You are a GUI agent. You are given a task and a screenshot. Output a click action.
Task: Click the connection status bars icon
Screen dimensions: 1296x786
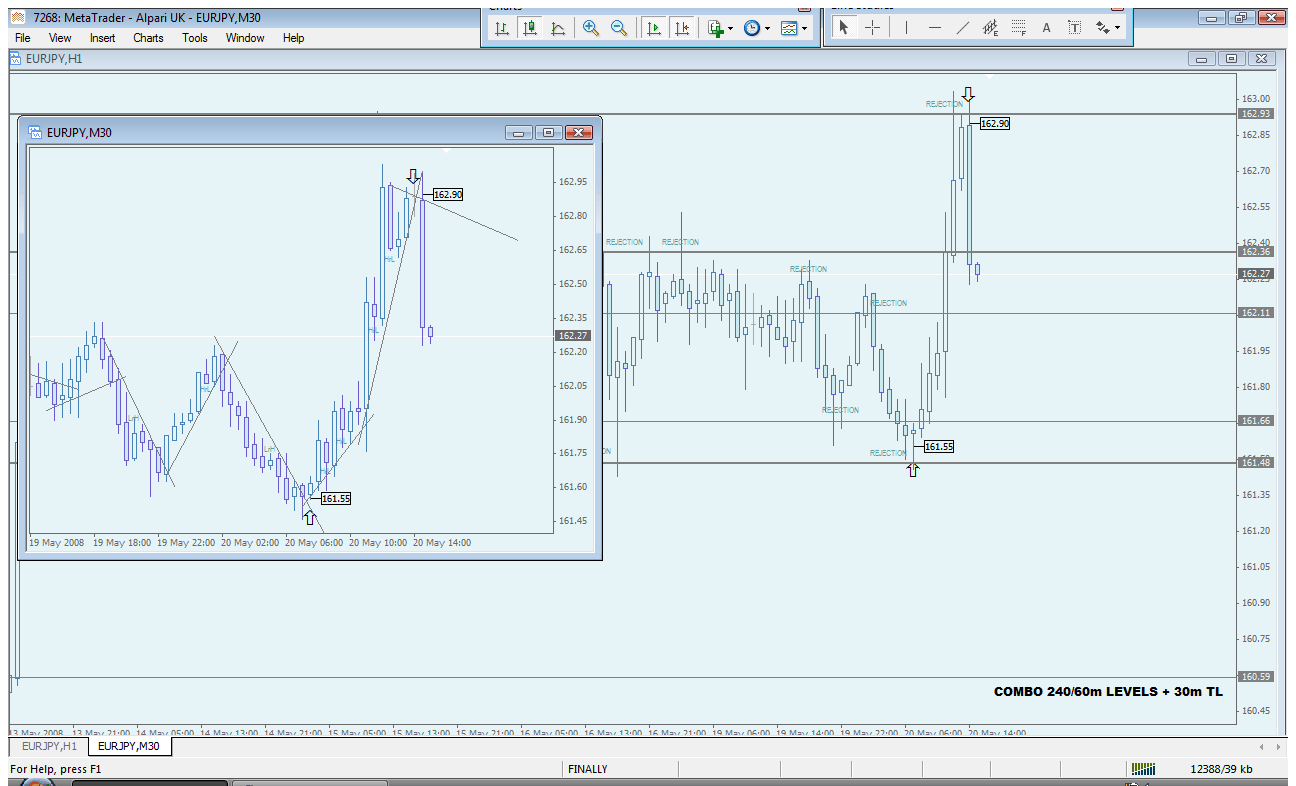(x=1142, y=769)
